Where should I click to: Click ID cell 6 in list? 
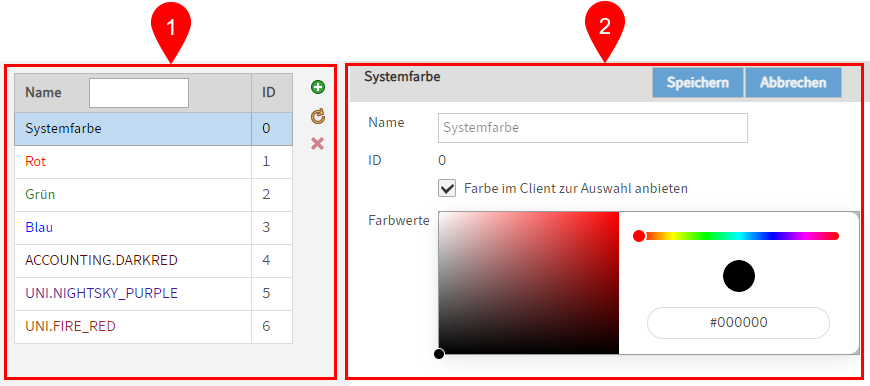click(272, 327)
